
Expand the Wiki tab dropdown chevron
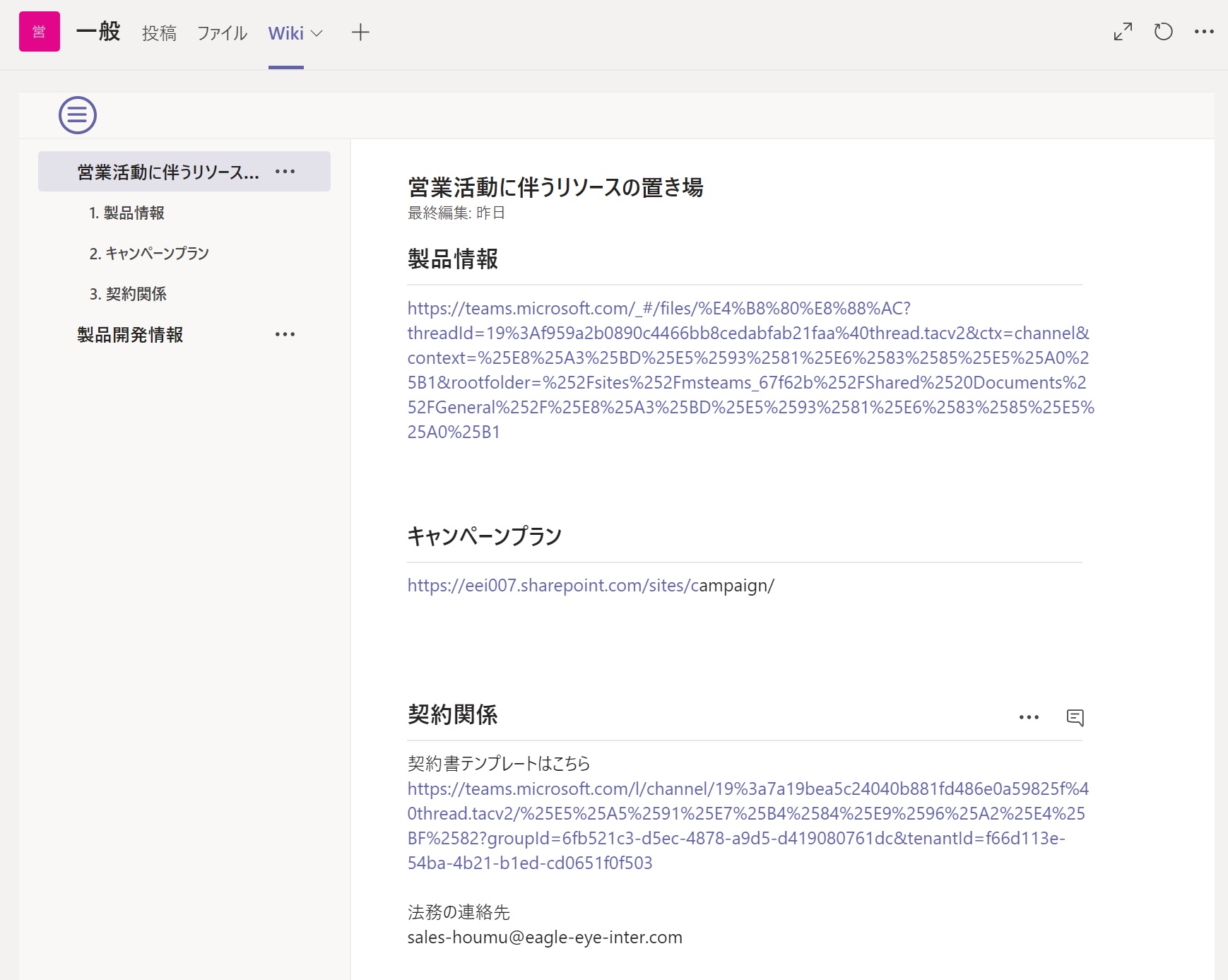(x=317, y=34)
